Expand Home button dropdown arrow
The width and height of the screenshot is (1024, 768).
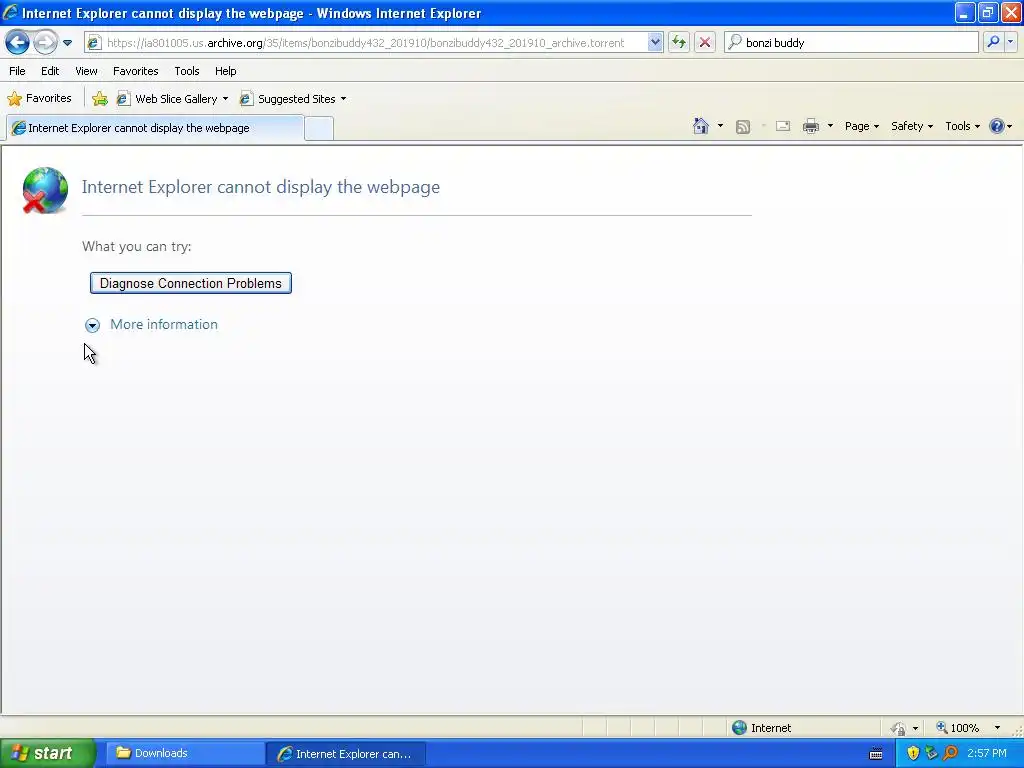point(720,126)
